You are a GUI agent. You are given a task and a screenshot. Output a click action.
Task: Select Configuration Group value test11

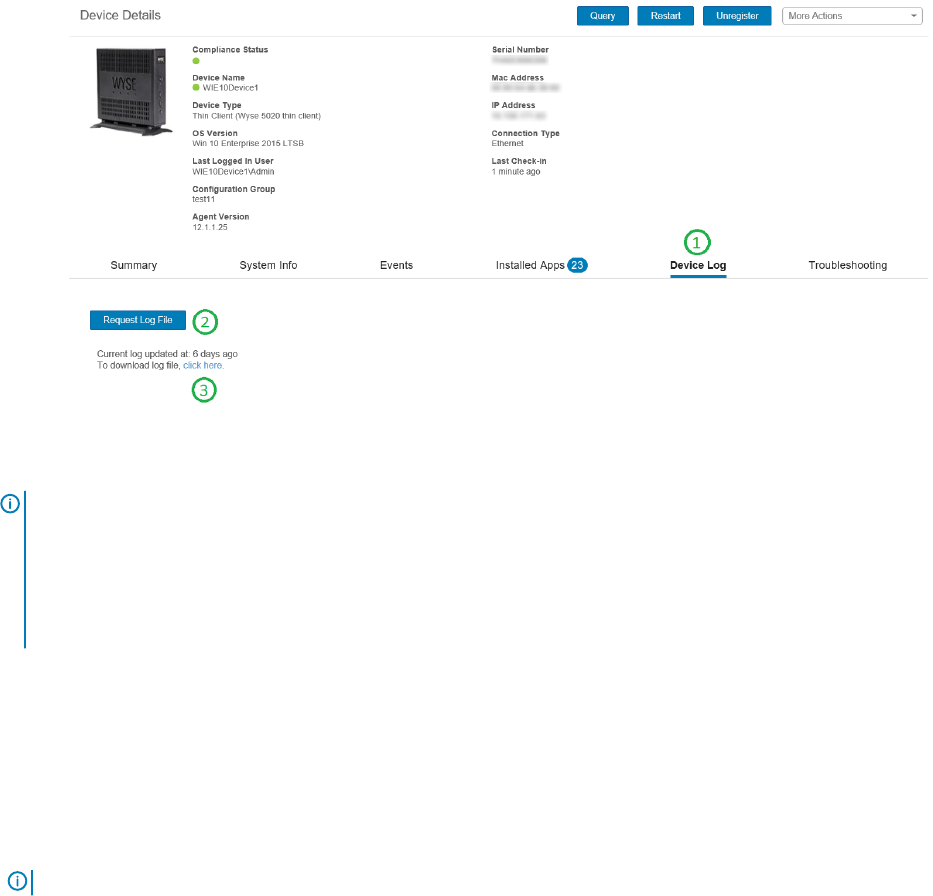(x=203, y=199)
